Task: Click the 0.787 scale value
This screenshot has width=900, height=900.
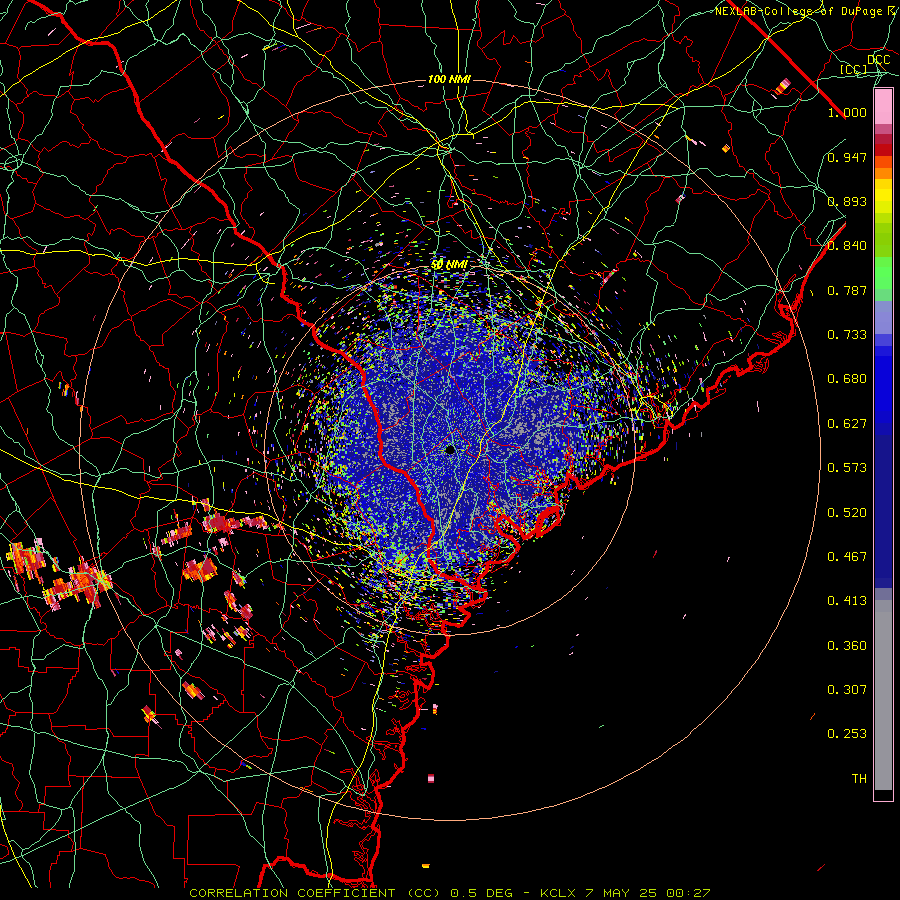Action: coord(847,290)
